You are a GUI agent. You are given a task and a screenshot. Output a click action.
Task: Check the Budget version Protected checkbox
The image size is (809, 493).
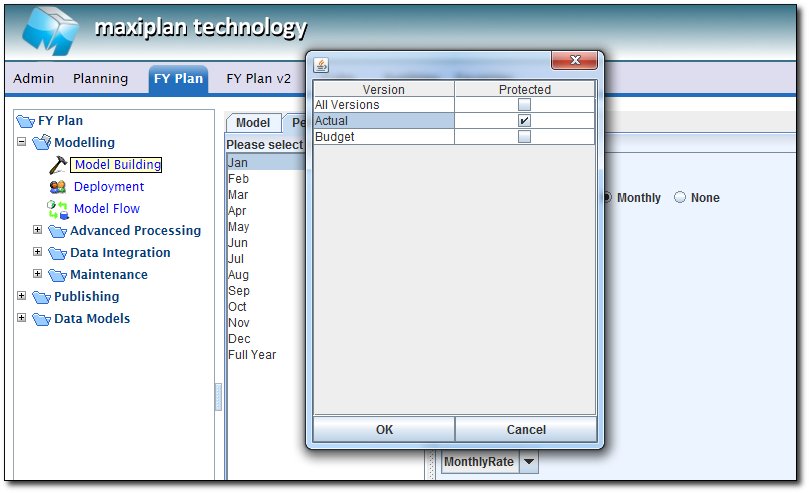click(524, 137)
